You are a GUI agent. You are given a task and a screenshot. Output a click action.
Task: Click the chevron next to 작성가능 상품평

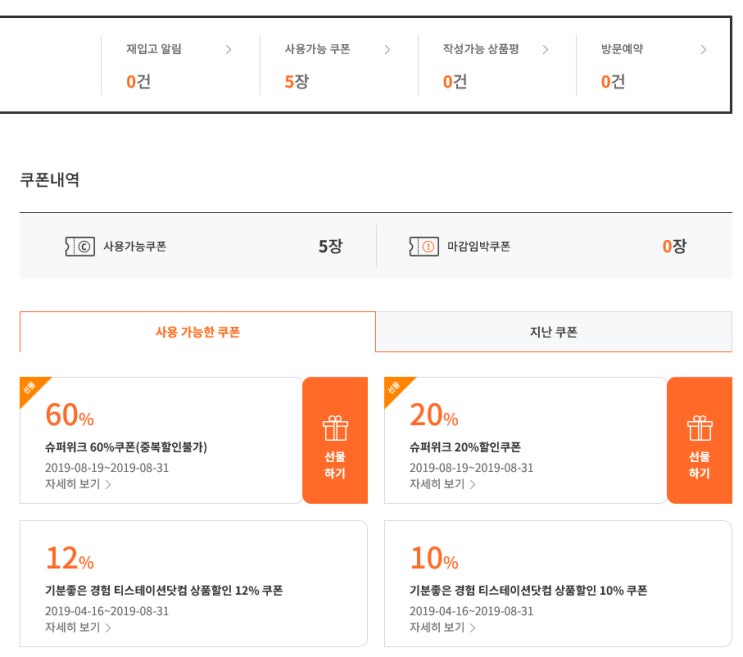pyautogui.click(x=545, y=49)
